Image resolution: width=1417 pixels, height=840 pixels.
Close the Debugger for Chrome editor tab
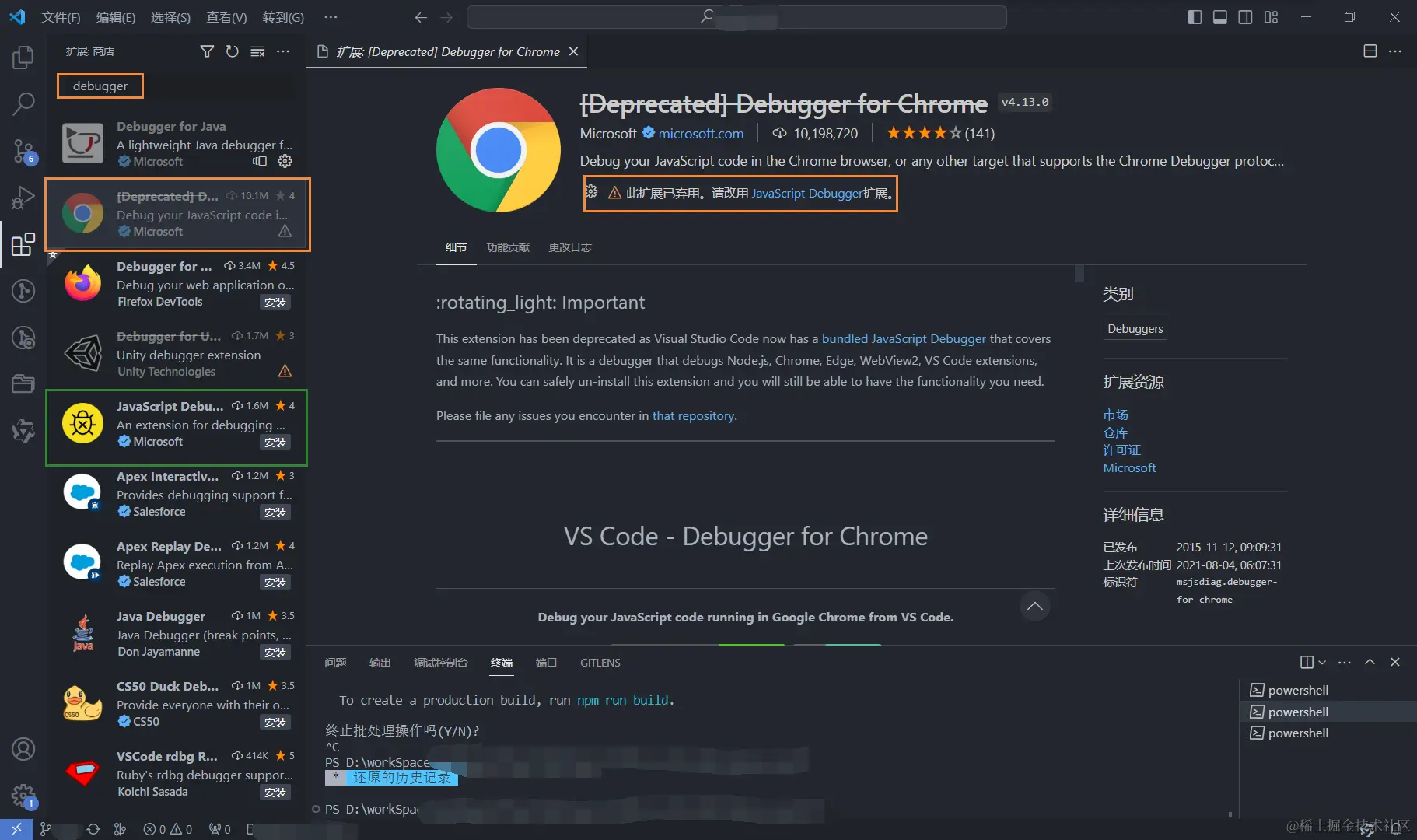pyautogui.click(x=574, y=51)
